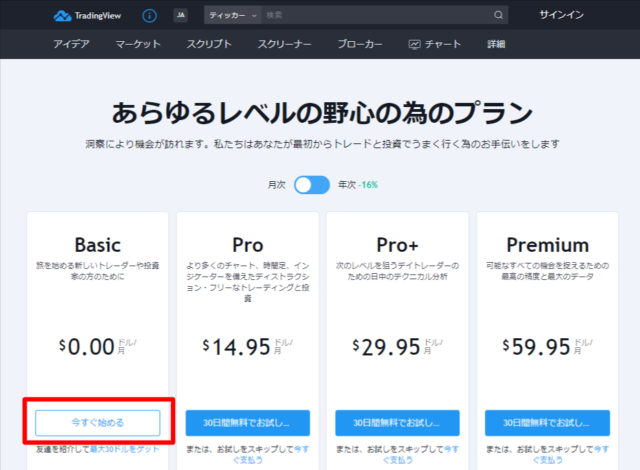Screen dimensions: 640x470
Task: Open the 詳細 menu
Action: coord(496,44)
